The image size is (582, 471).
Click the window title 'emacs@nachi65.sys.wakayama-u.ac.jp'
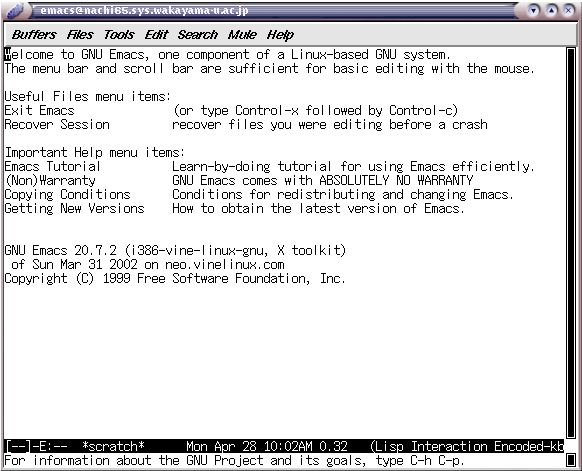pos(144,10)
